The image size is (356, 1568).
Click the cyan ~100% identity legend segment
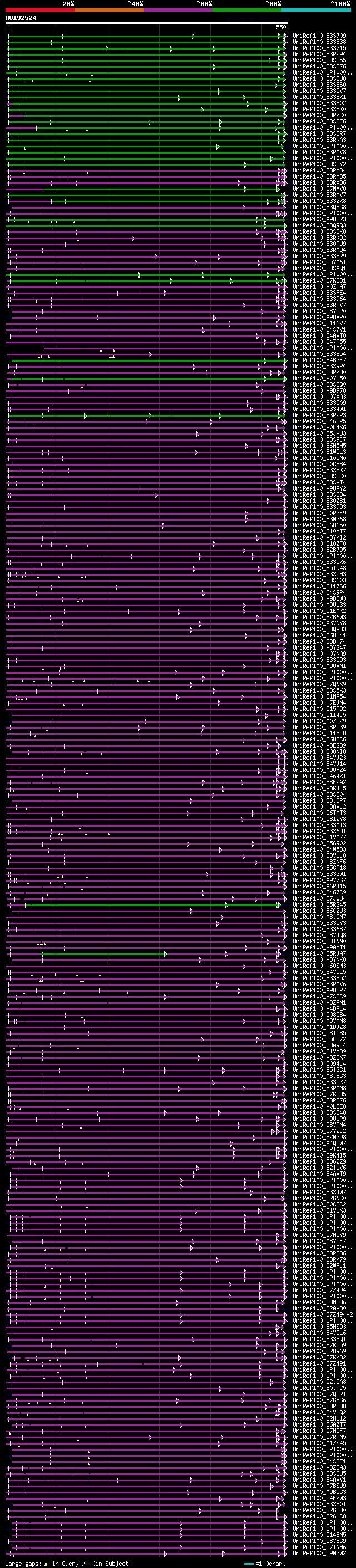pos(316,10)
